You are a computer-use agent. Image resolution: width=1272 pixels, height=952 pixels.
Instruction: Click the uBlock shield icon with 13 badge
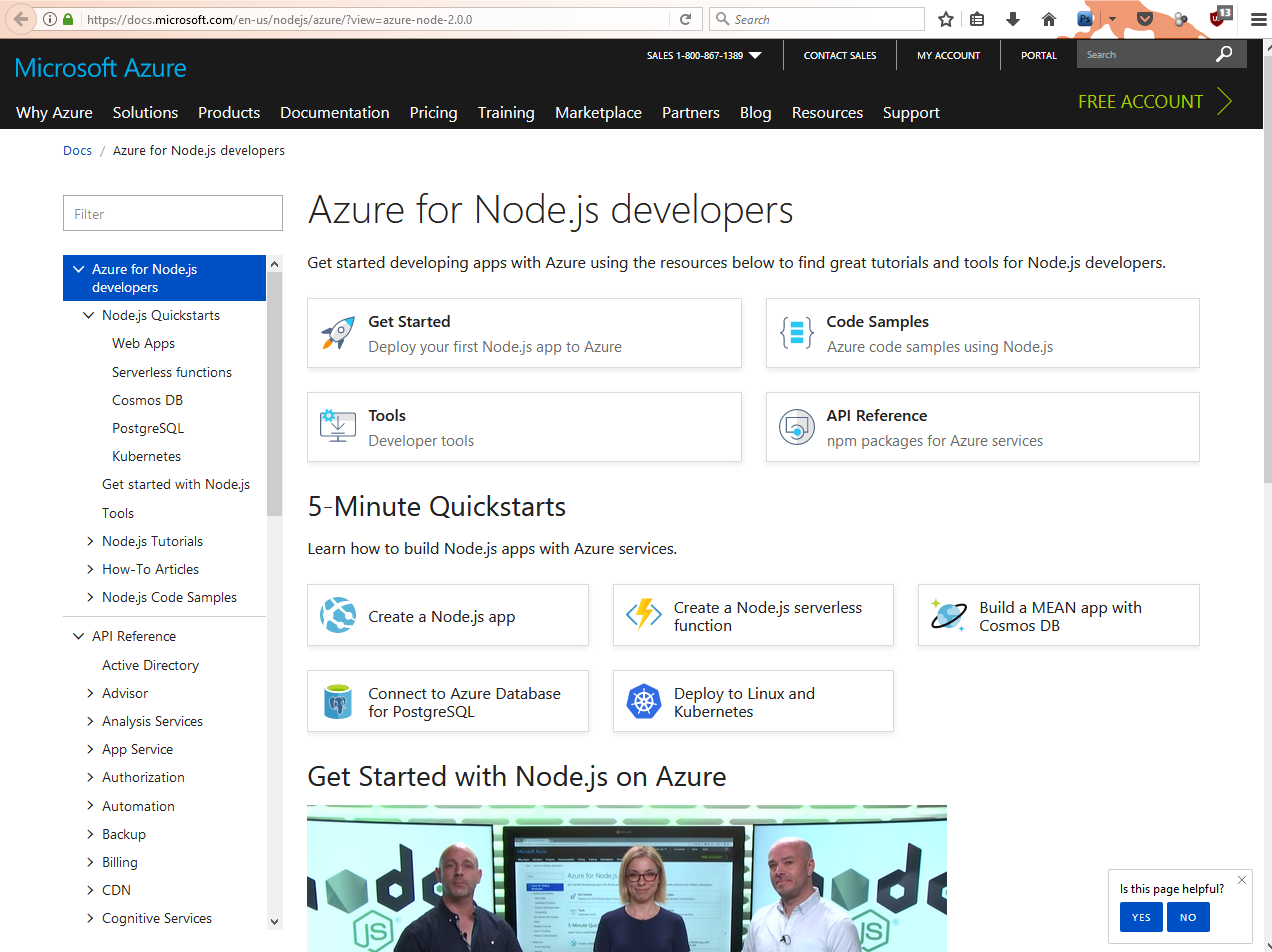pyautogui.click(x=1219, y=17)
